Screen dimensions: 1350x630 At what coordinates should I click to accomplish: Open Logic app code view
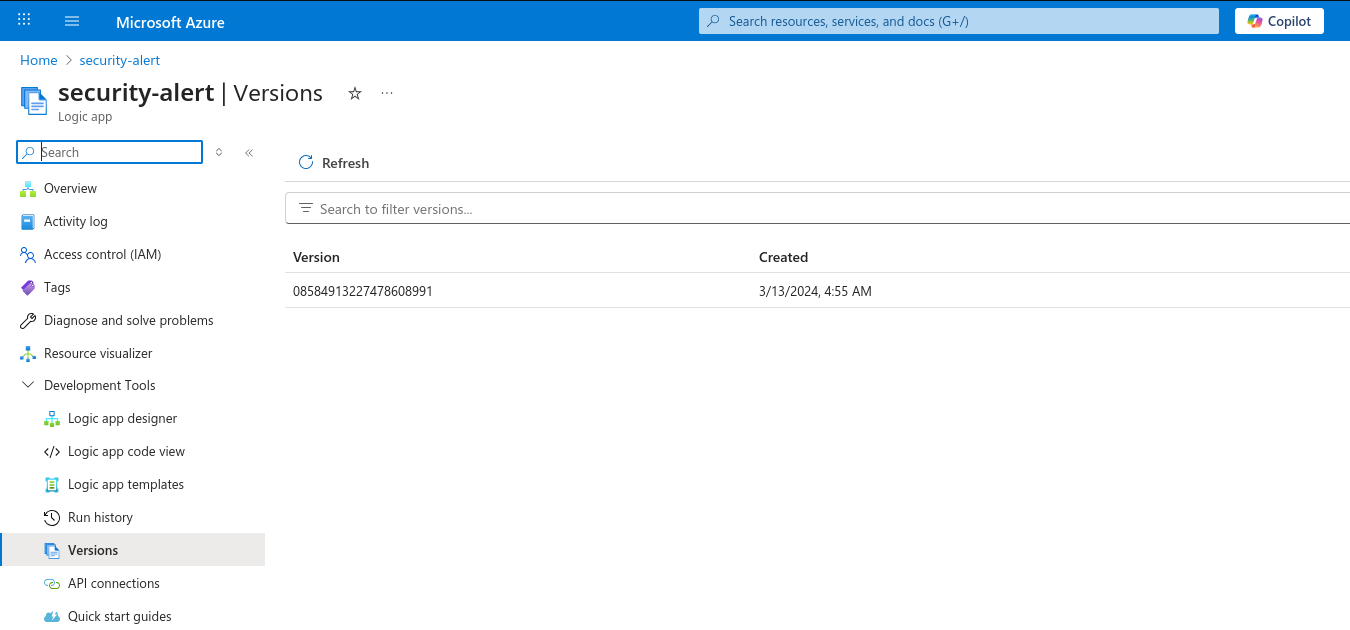[126, 451]
